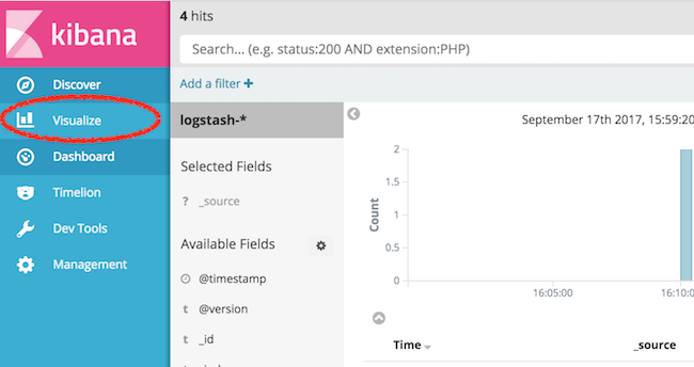Click the 16:05:00 axis label
This screenshot has height=367, width=694.
[553, 293]
